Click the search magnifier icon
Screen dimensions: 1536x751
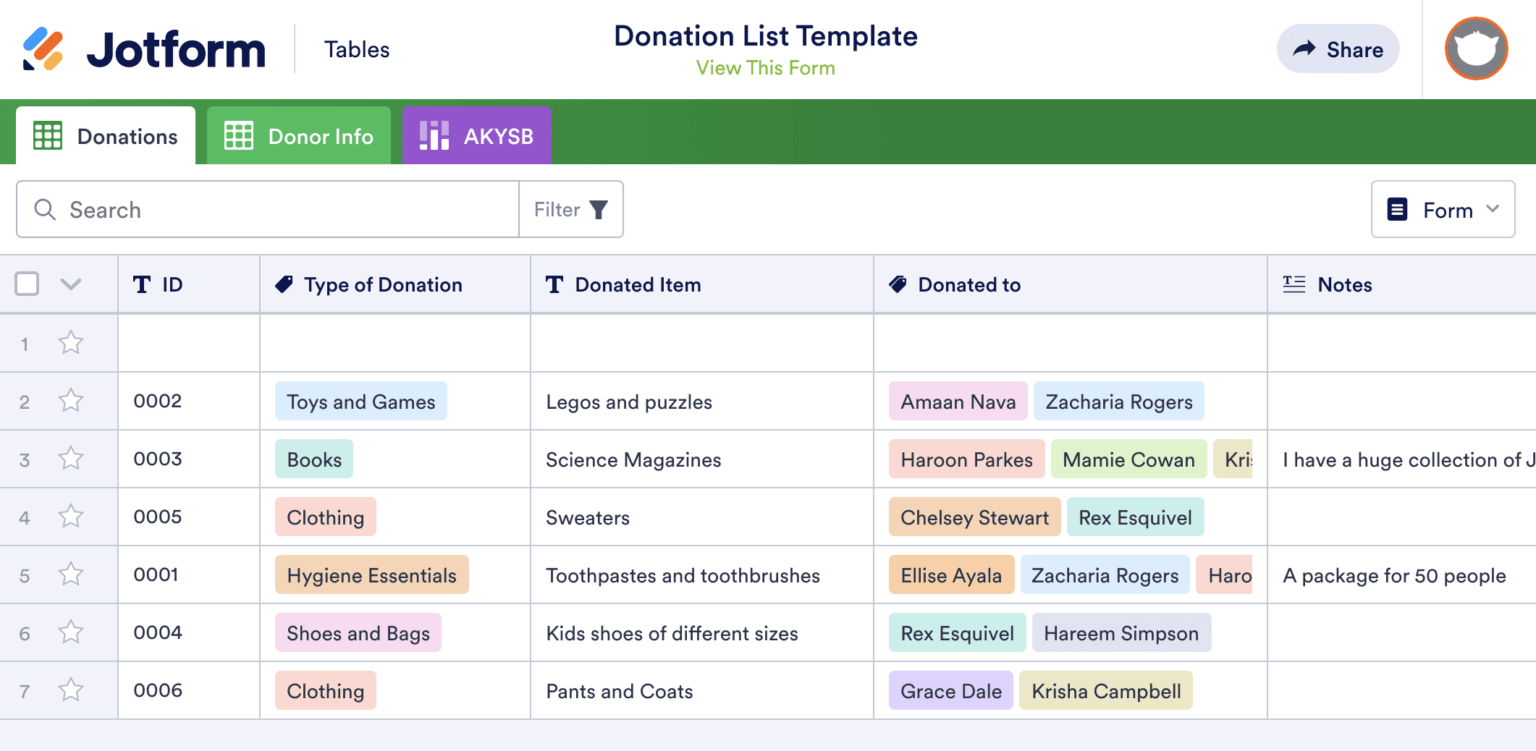coord(44,209)
